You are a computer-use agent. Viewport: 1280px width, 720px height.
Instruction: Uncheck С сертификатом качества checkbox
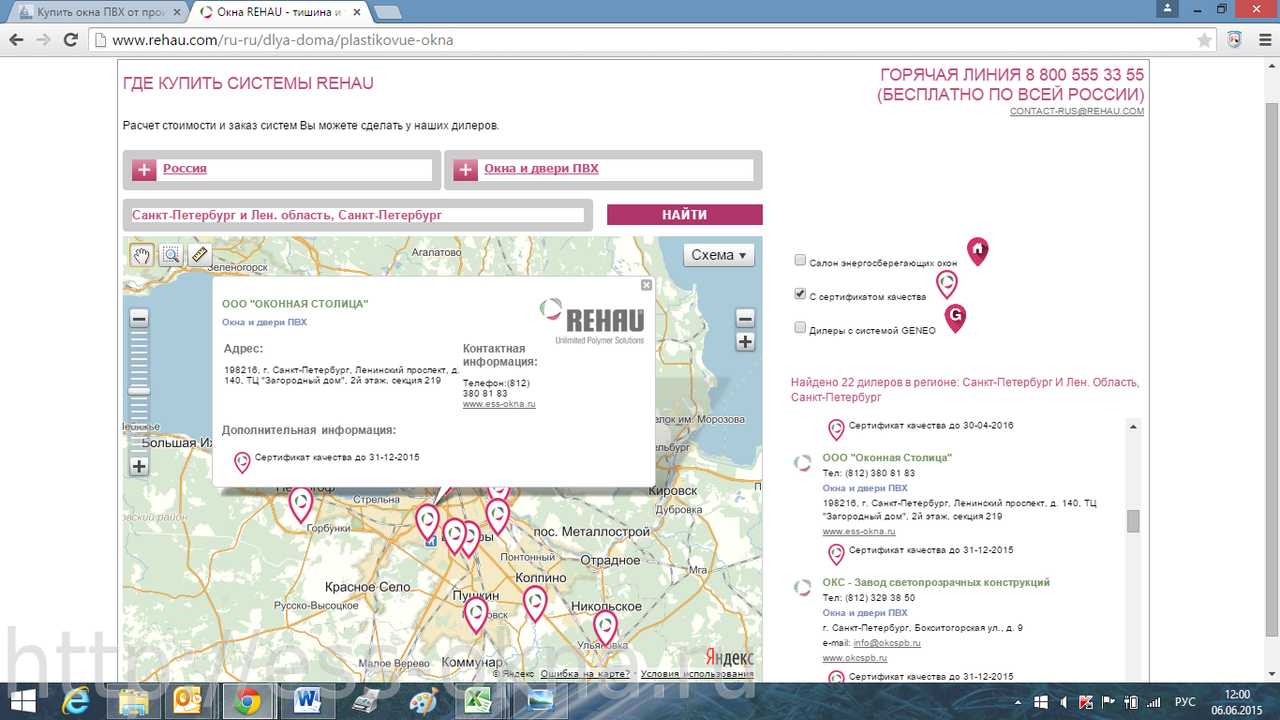coord(800,294)
